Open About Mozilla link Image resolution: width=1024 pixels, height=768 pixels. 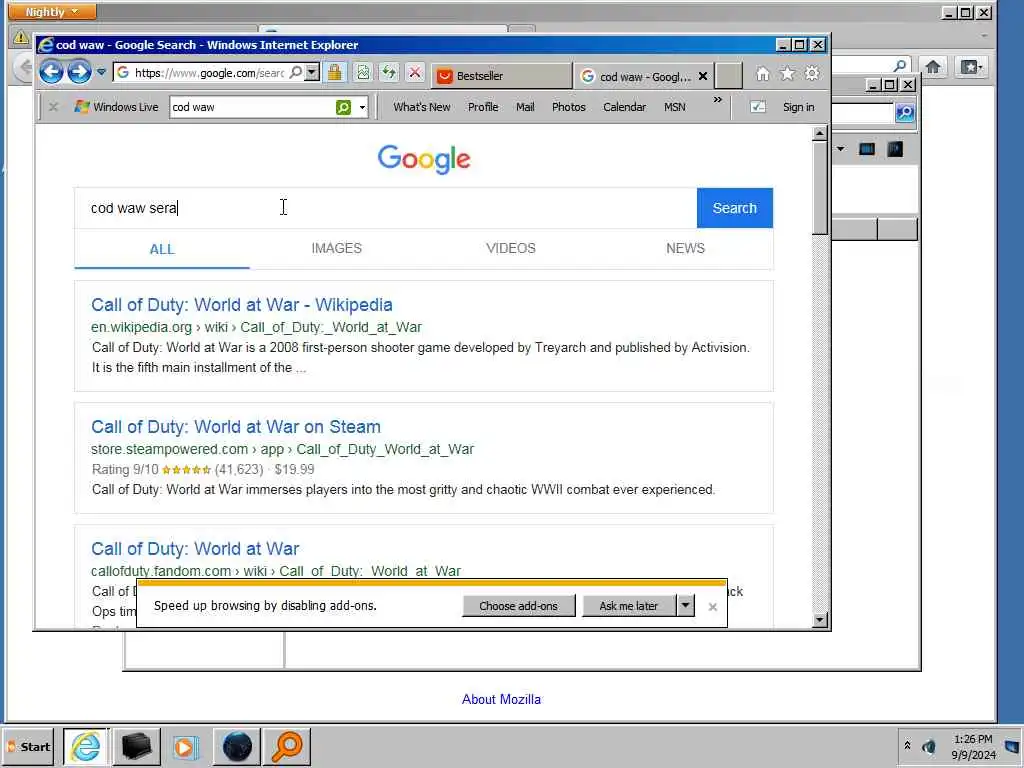pyautogui.click(x=501, y=699)
